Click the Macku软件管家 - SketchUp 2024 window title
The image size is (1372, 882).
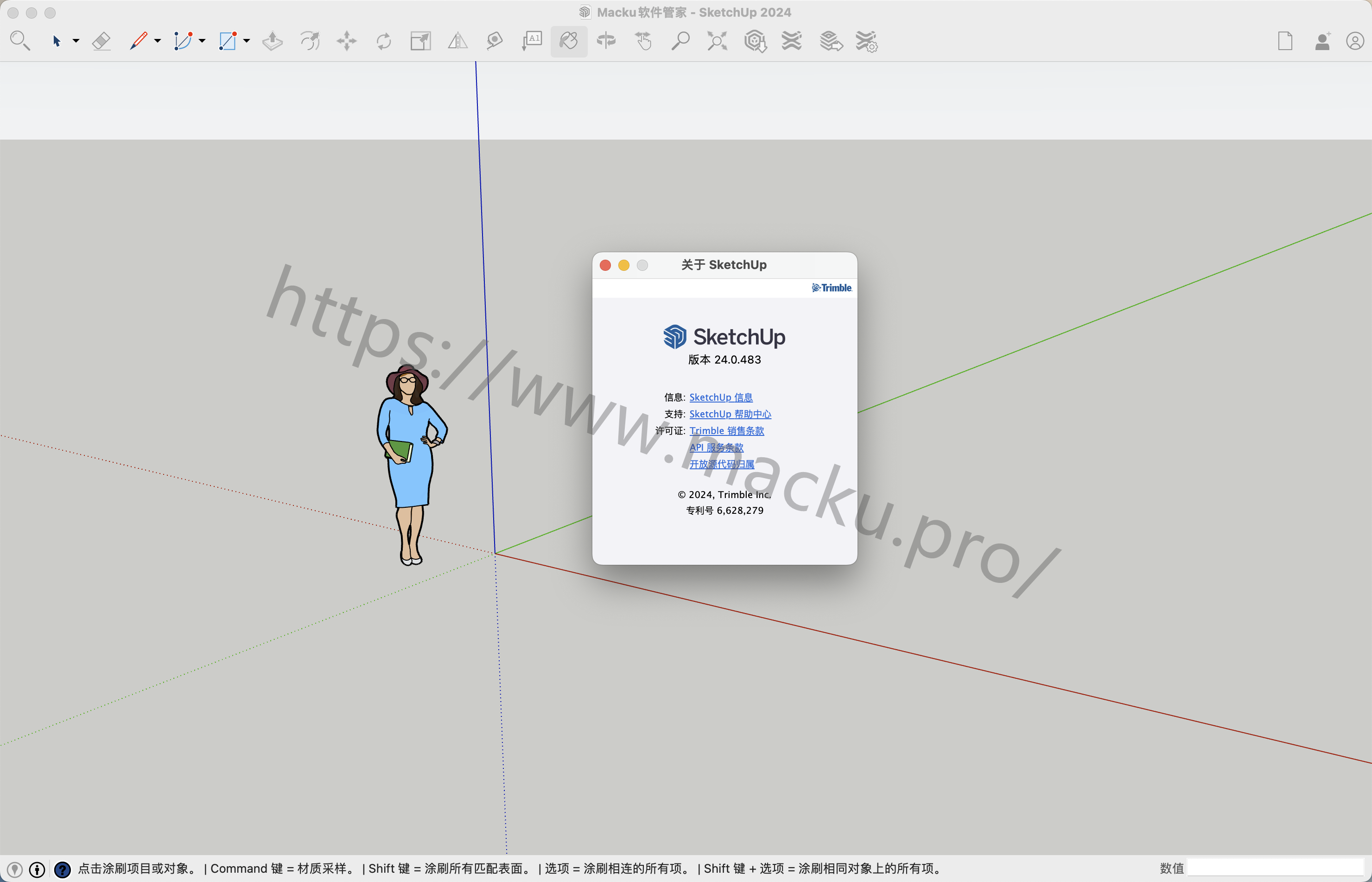point(694,12)
